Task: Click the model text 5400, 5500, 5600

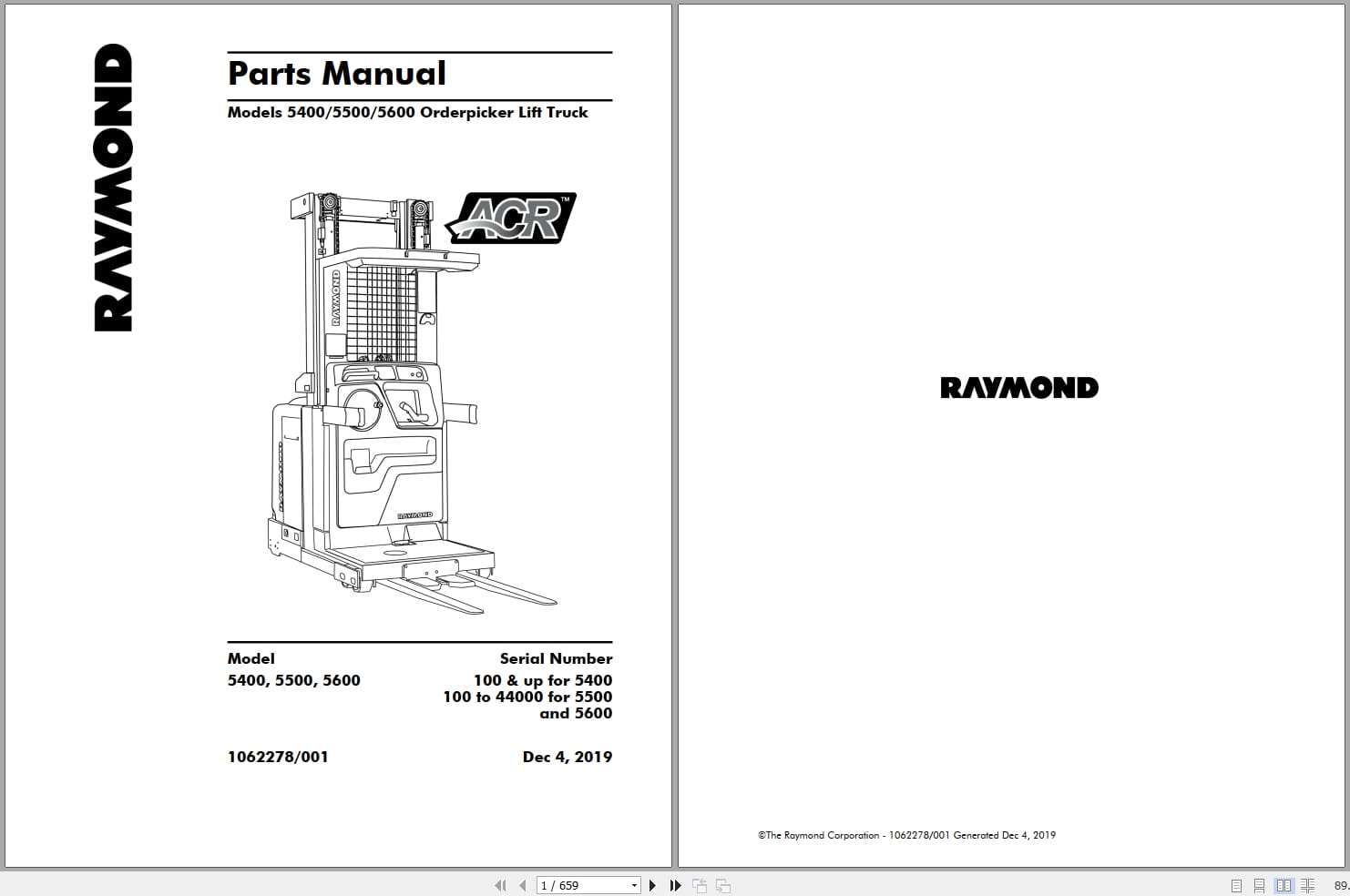Action: 294,680
